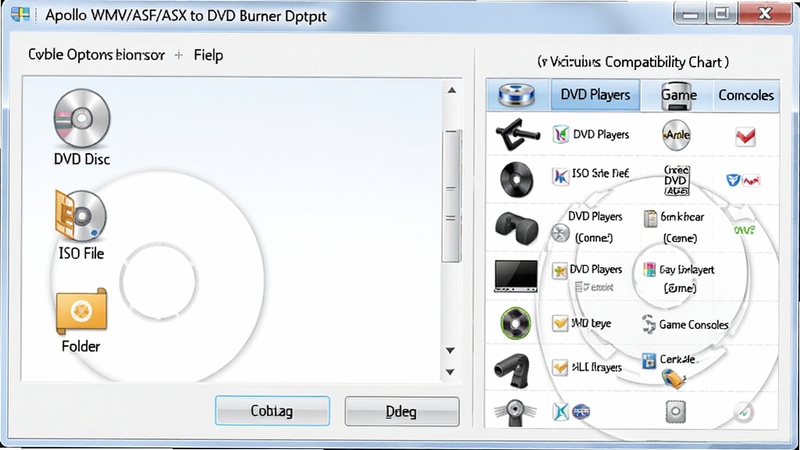Click the blue disc icon in chart header
This screenshot has height=450, width=800.
516,95
